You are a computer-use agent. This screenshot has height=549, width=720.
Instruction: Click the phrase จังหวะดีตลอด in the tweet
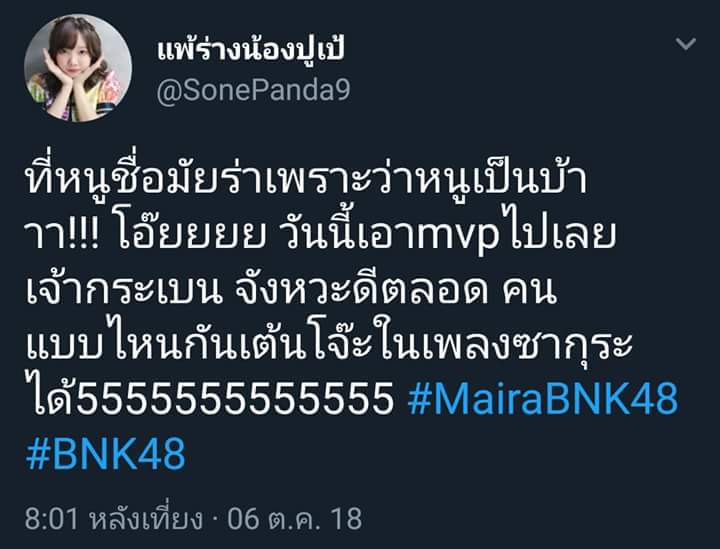coord(360,289)
